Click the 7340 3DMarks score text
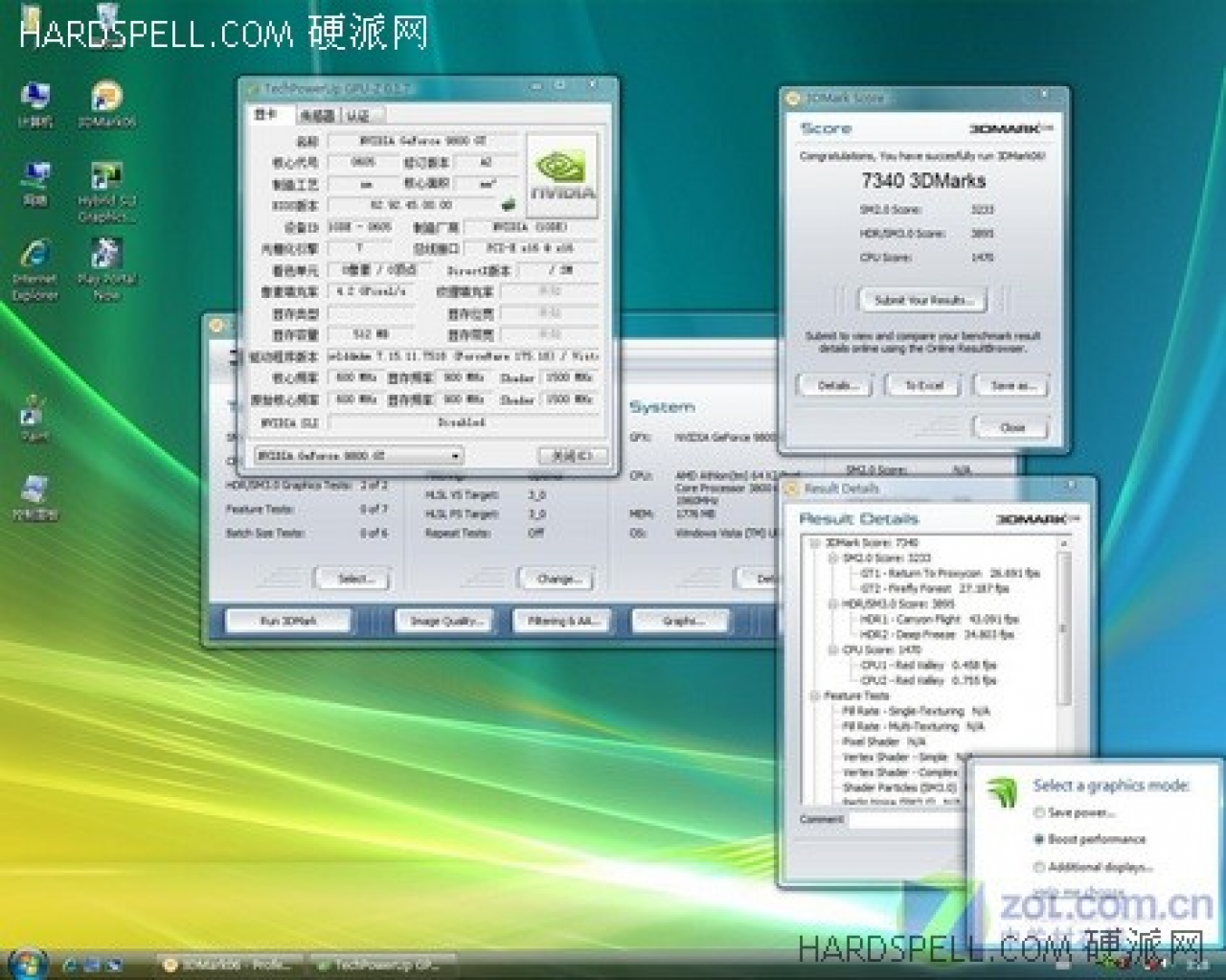This screenshot has width=1226, height=980. [922, 180]
